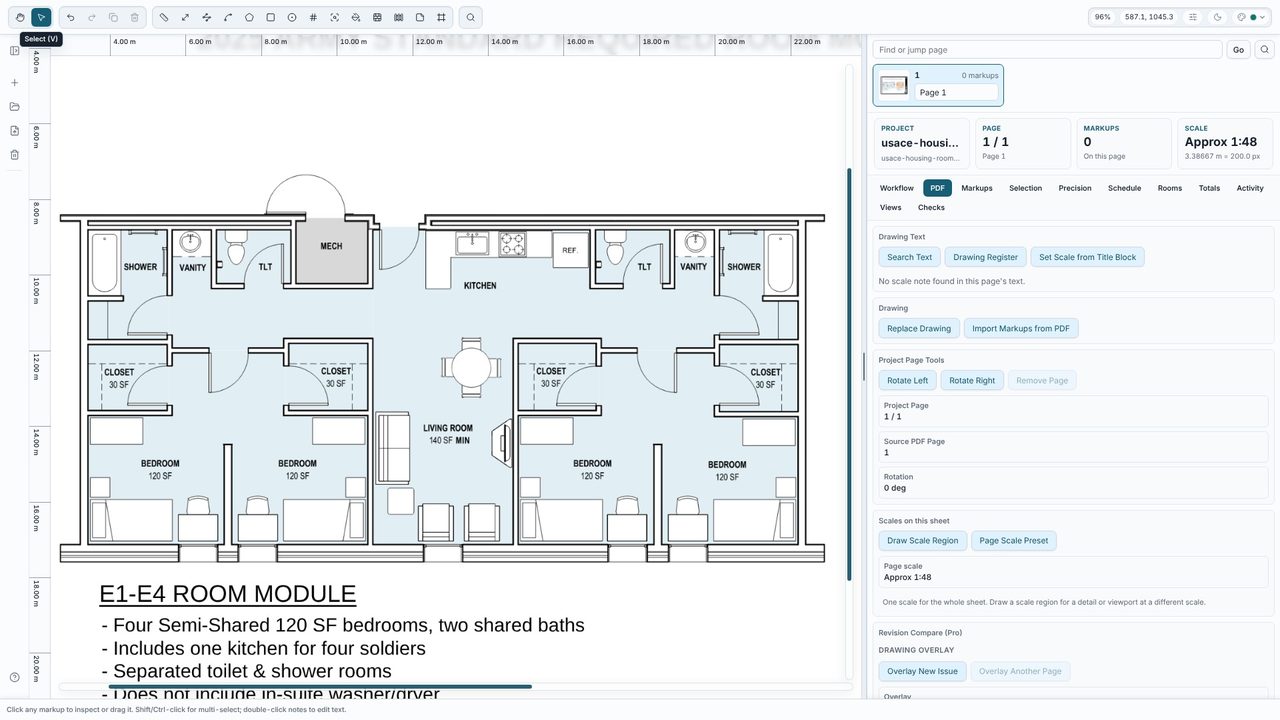Select the sticky note tool
This screenshot has height=720, width=1280.
point(420,17)
